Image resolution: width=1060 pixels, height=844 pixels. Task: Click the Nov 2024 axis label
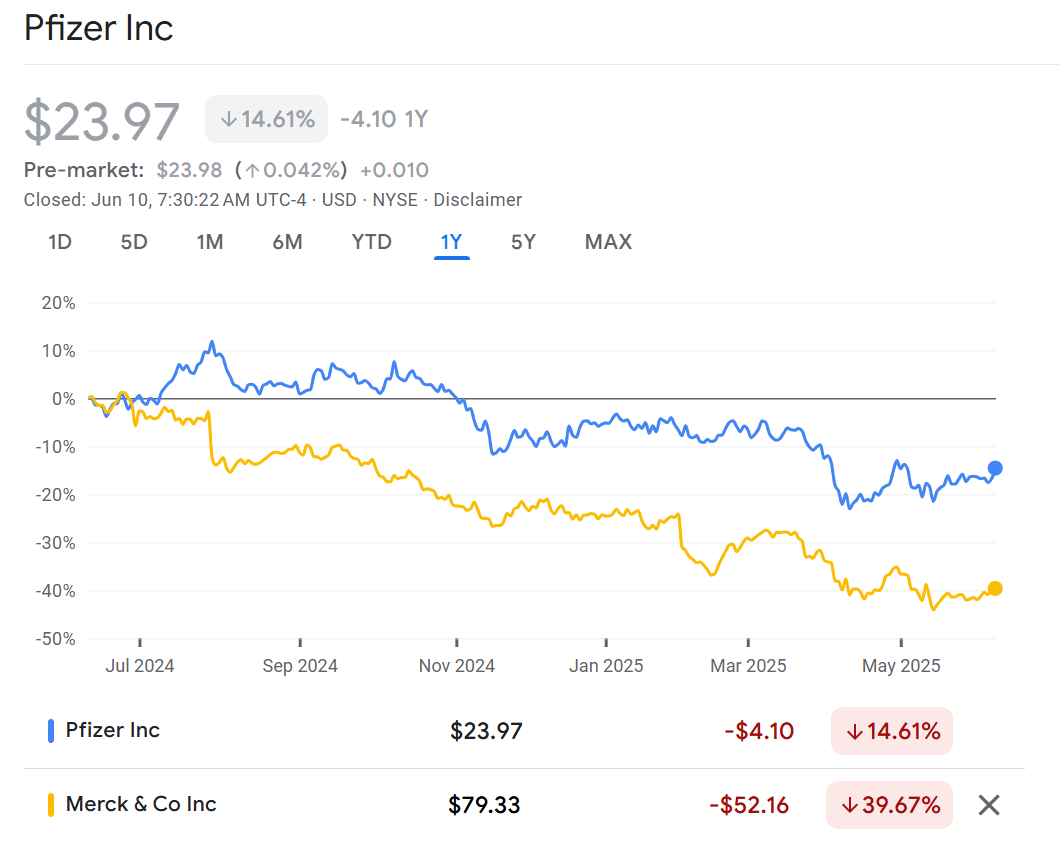(x=456, y=666)
